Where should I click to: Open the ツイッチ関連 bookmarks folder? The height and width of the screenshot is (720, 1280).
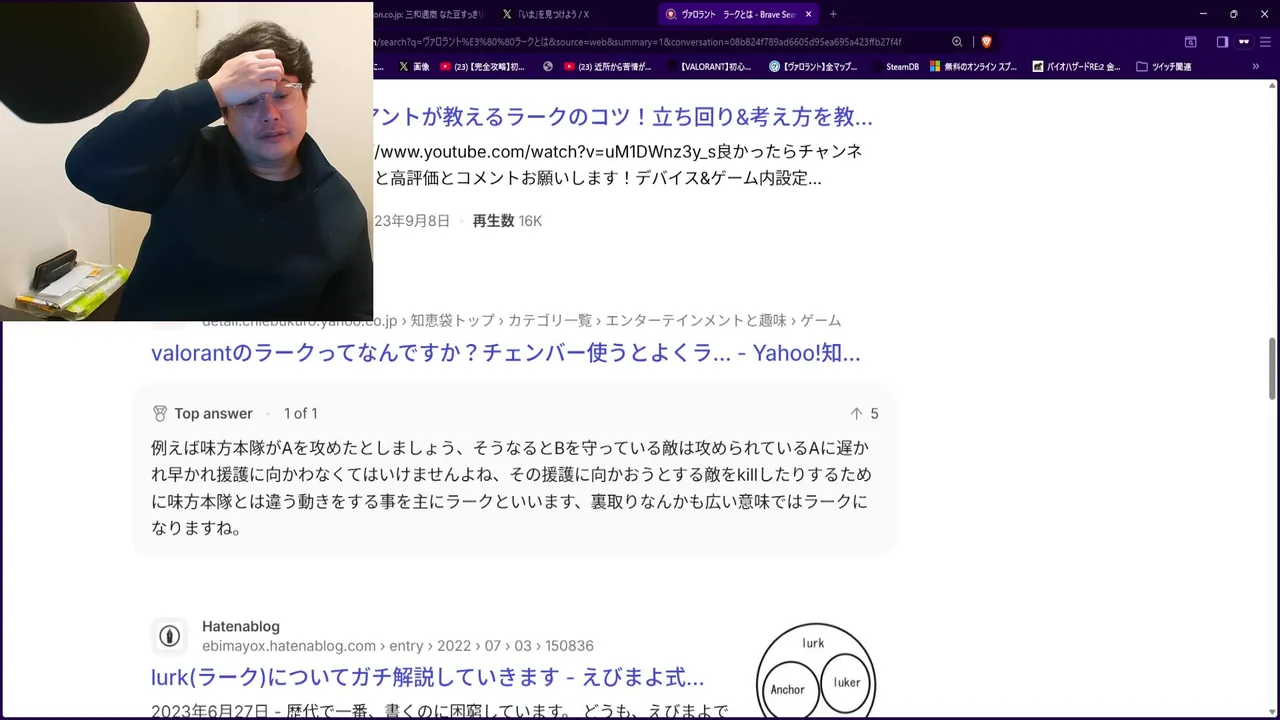coord(1164,67)
